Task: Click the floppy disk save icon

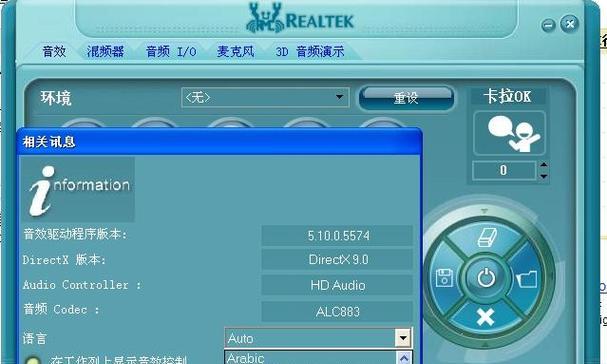Action: 444,277
